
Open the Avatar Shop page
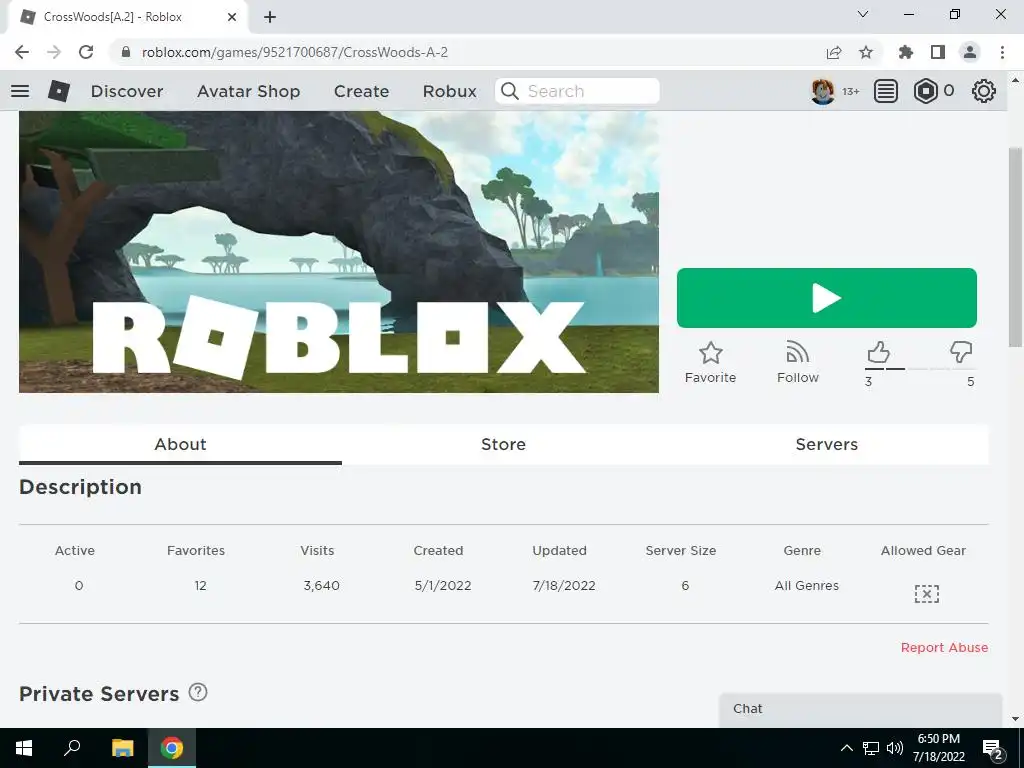coord(248,91)
